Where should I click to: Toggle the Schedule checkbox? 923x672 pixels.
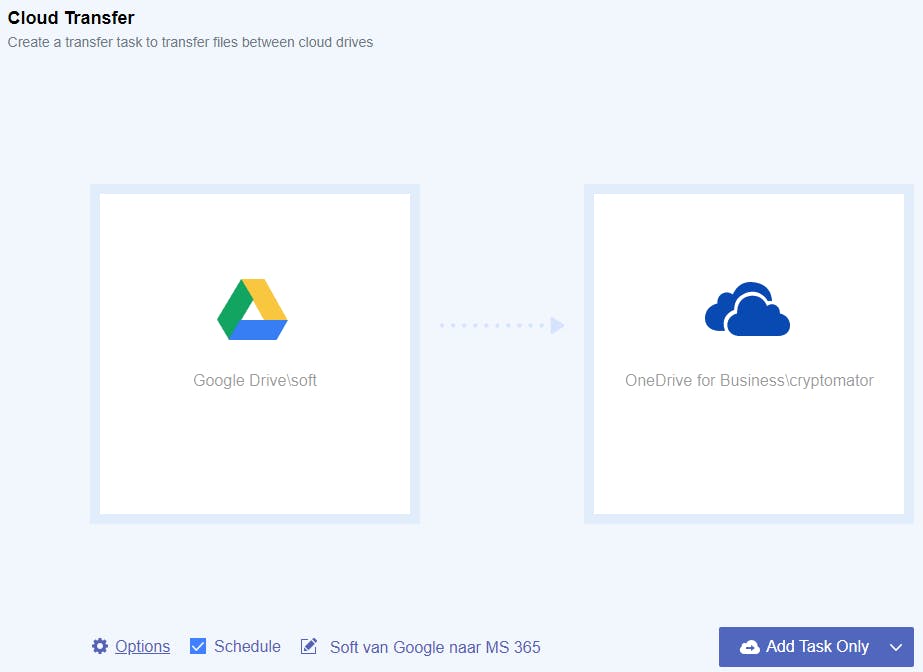click(x=198, y=646)
